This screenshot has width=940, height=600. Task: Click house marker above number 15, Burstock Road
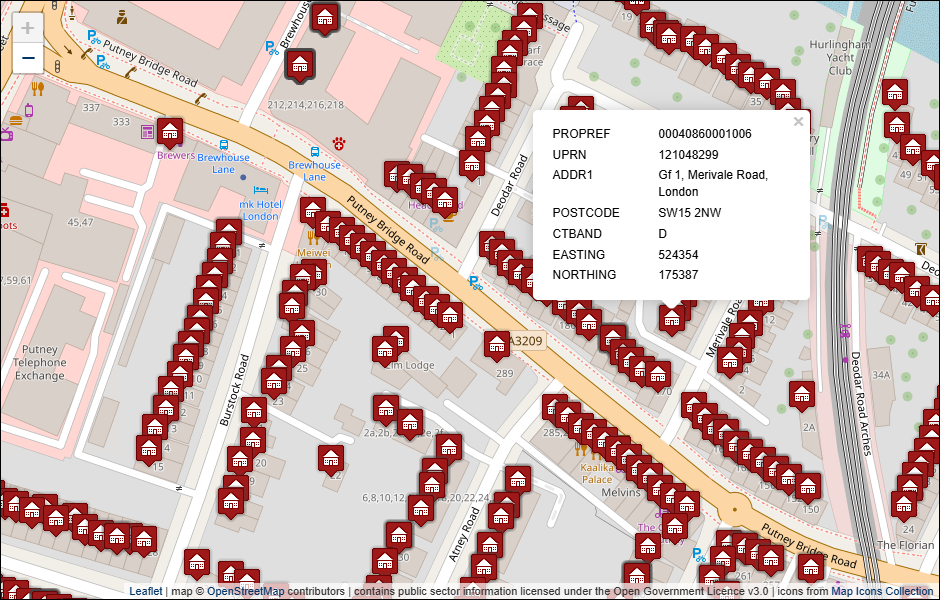[150, 448]
